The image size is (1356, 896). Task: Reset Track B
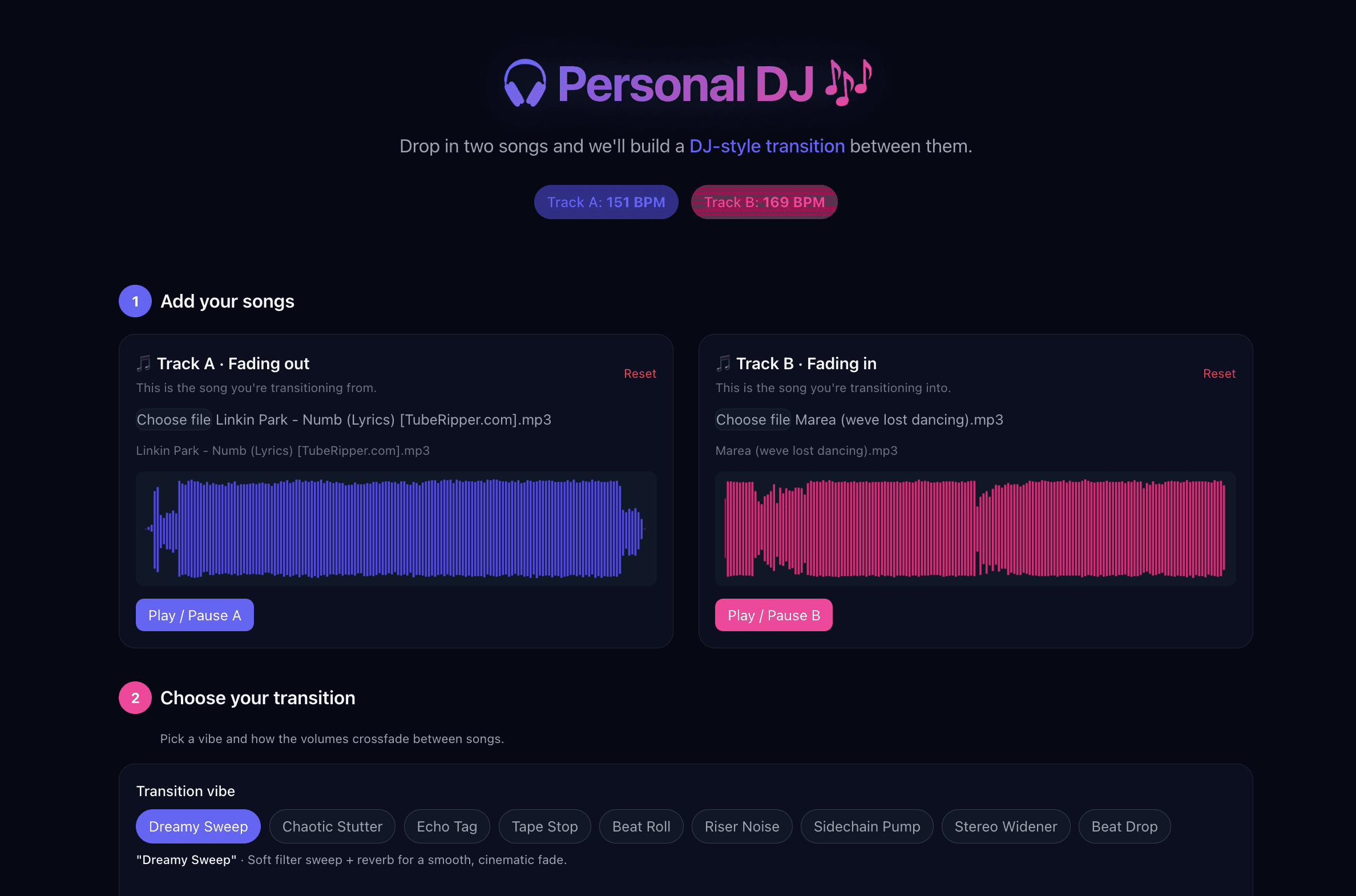1220,373
